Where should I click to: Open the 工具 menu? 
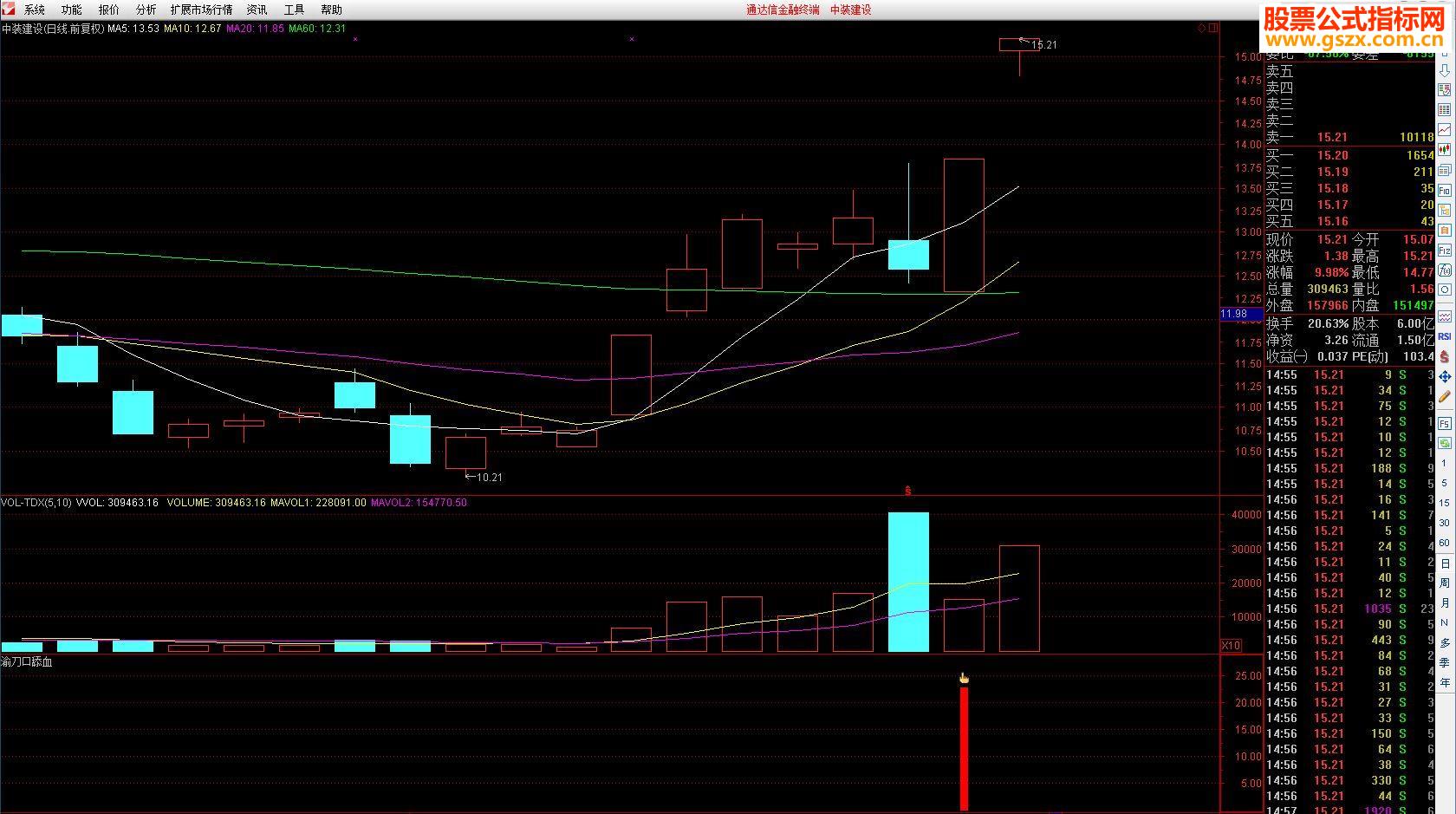click(295, 10)
